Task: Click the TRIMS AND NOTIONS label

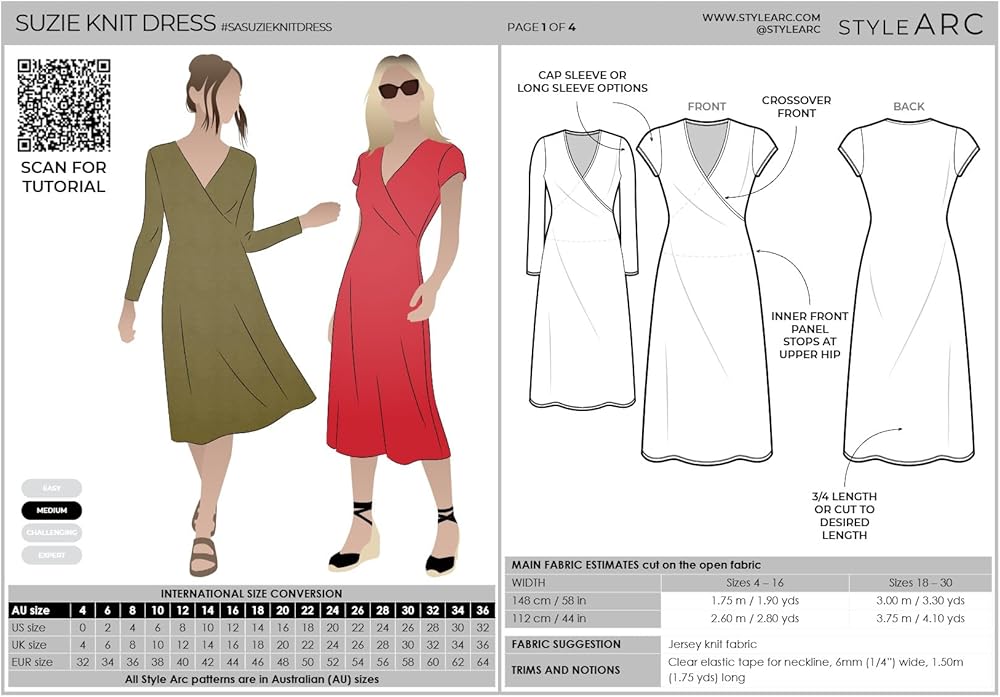Action: pos(566,670)
